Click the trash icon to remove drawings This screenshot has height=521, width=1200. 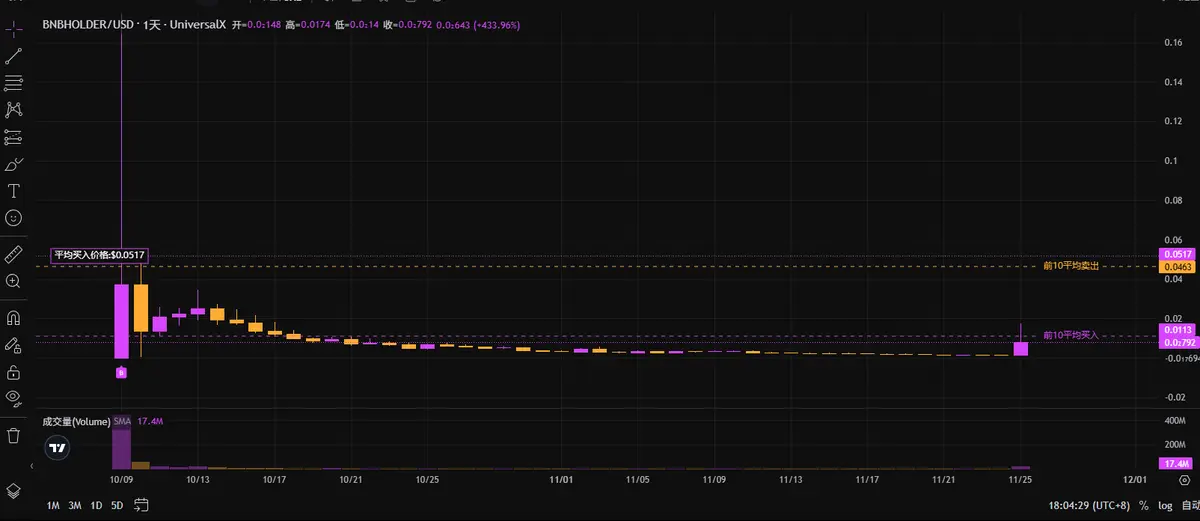tap(14, 435)
